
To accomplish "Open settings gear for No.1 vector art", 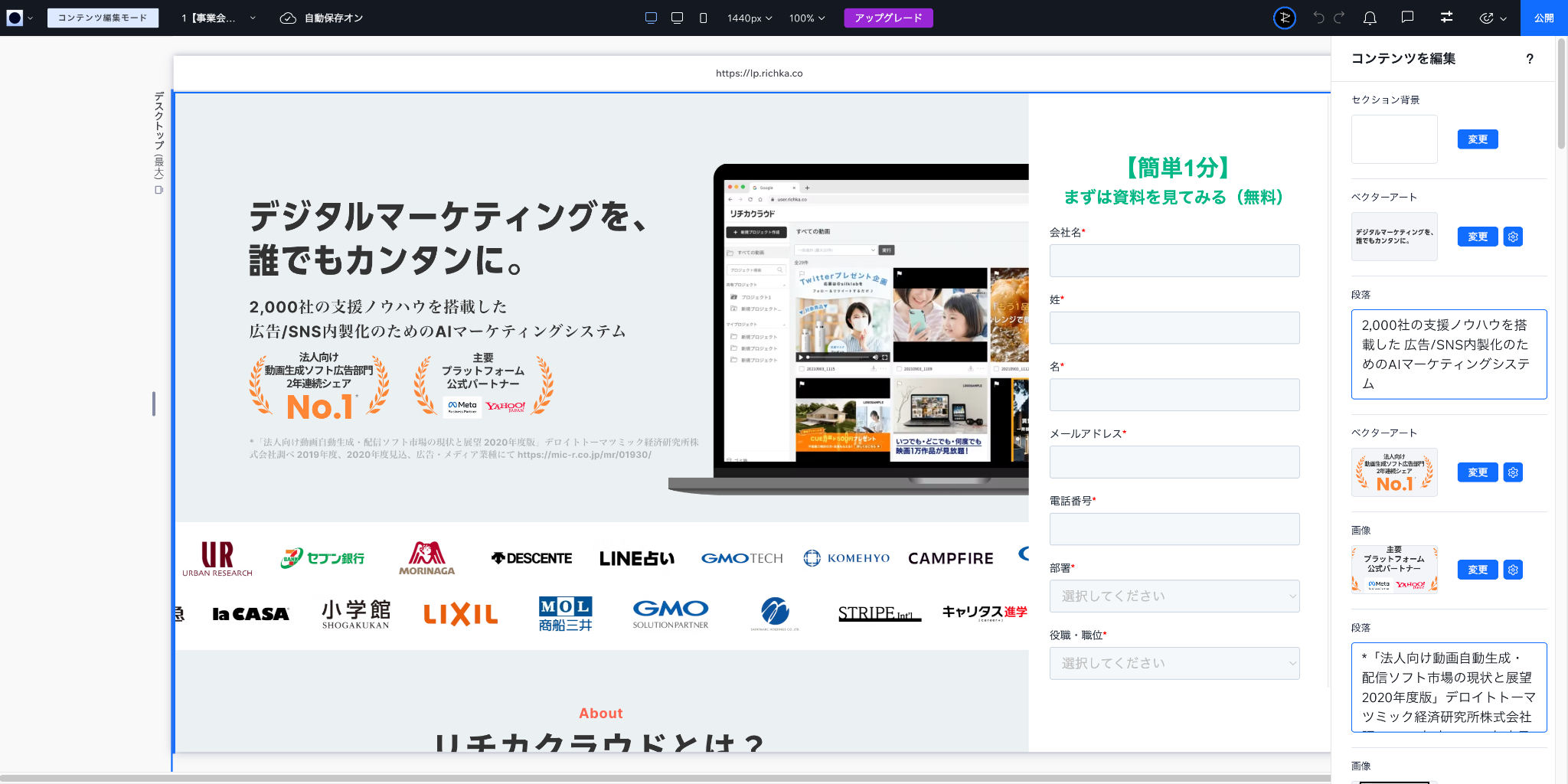I will point(1512,472).
